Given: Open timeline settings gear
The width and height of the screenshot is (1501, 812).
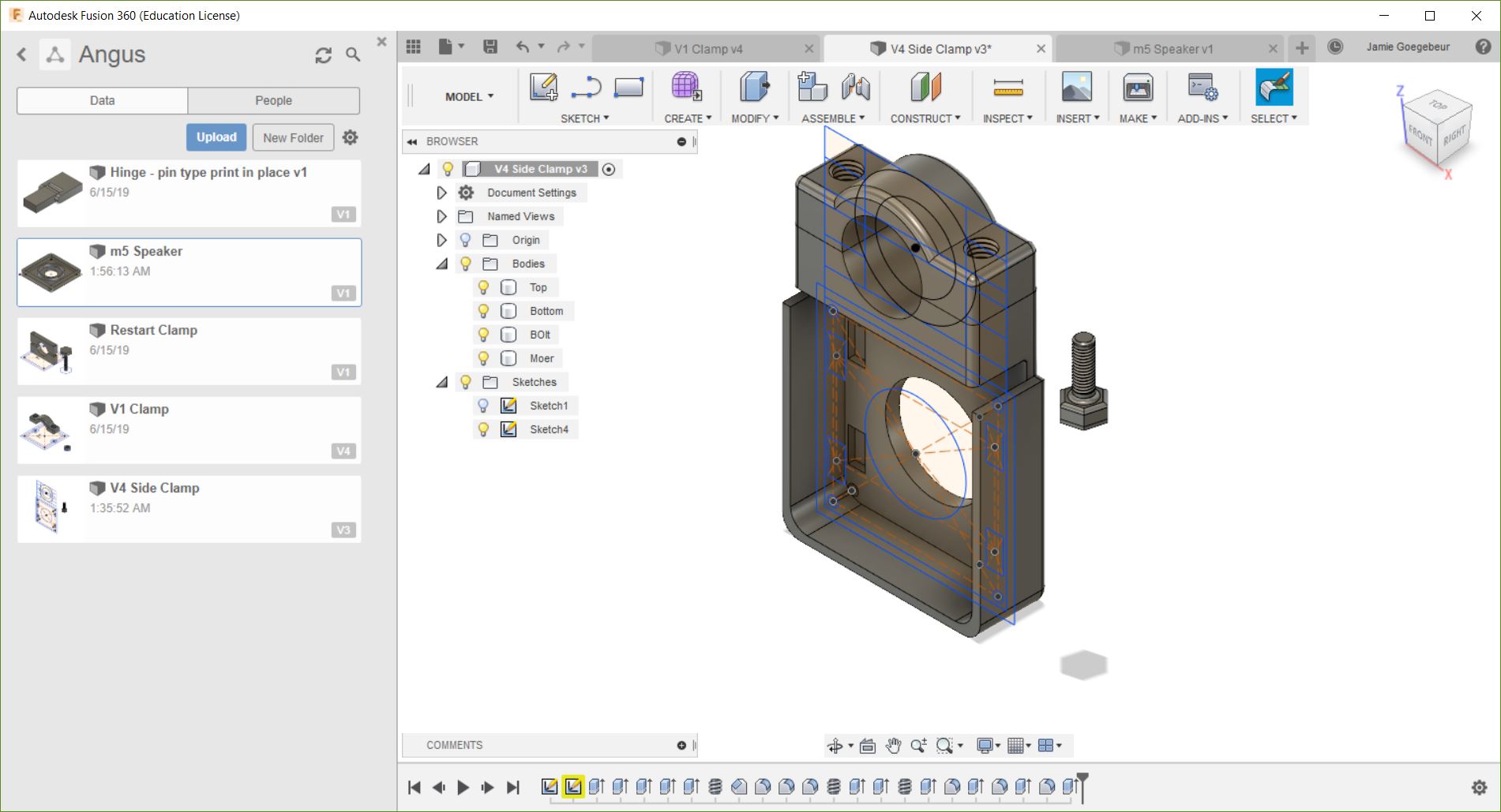Looking at the screenshot, I should click(x=1479, y=787).
